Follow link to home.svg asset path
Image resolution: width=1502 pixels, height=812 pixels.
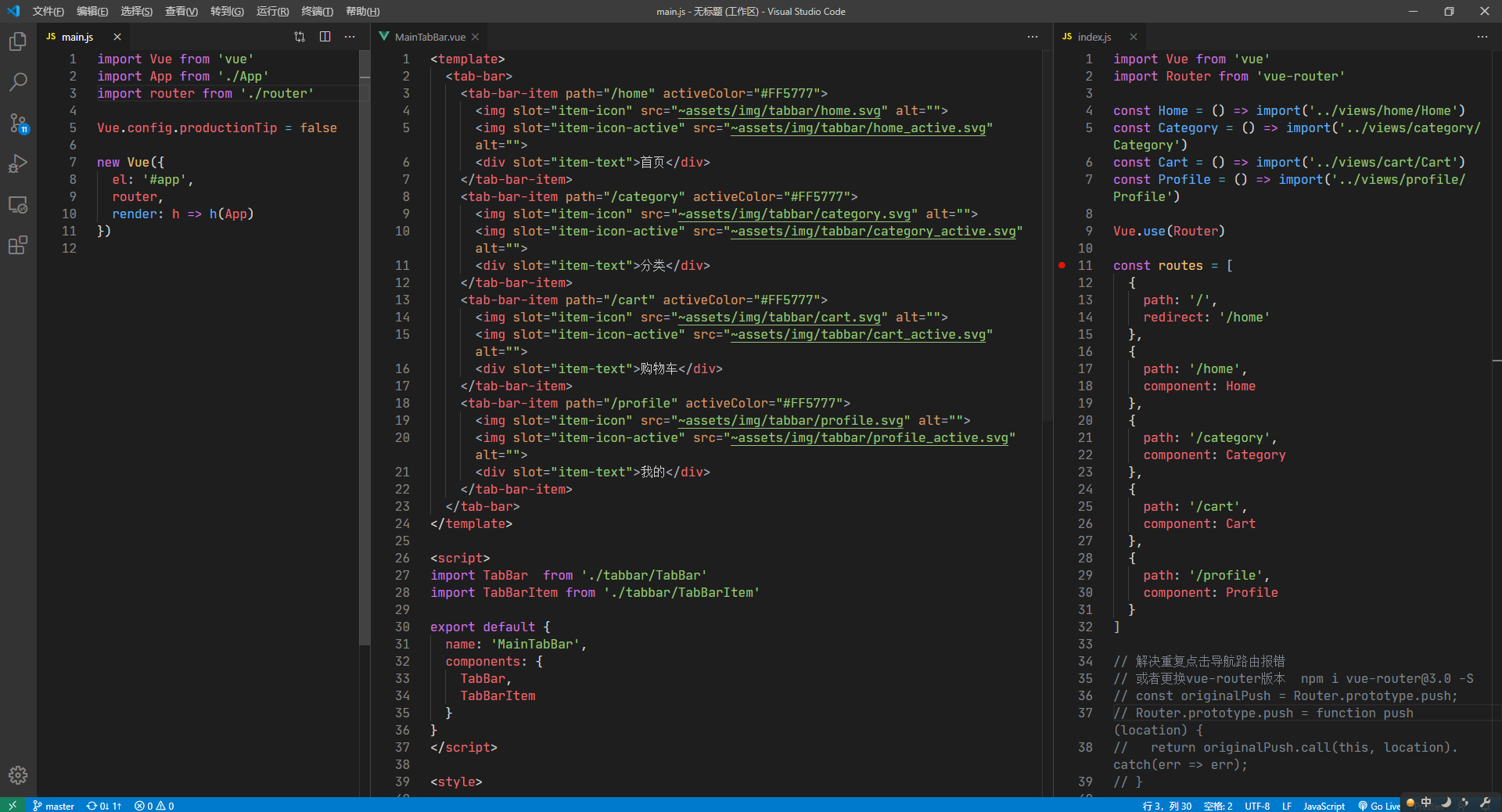pyautogui.click(x=779, y=110)
